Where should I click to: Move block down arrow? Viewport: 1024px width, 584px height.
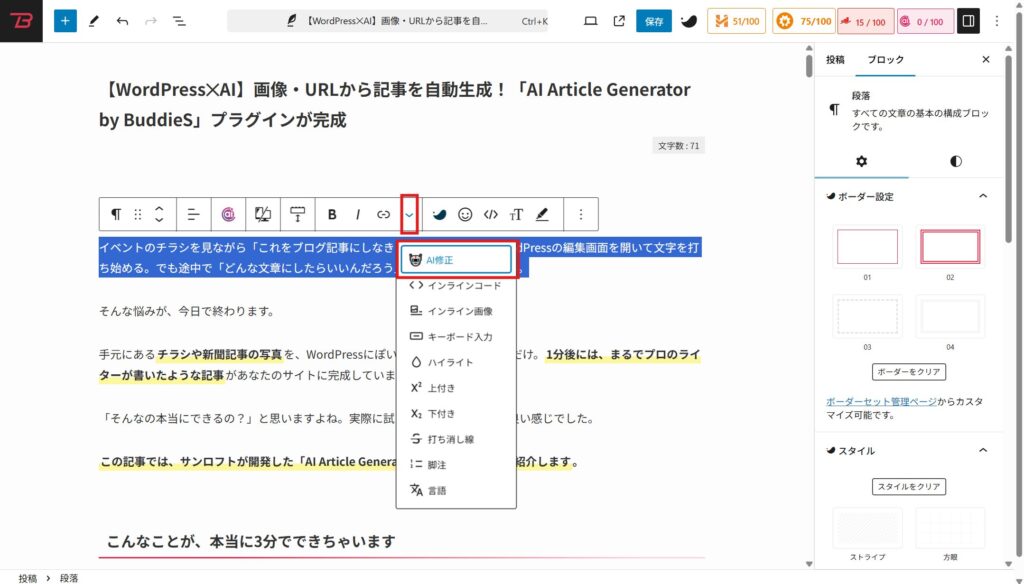coord(159,220)
